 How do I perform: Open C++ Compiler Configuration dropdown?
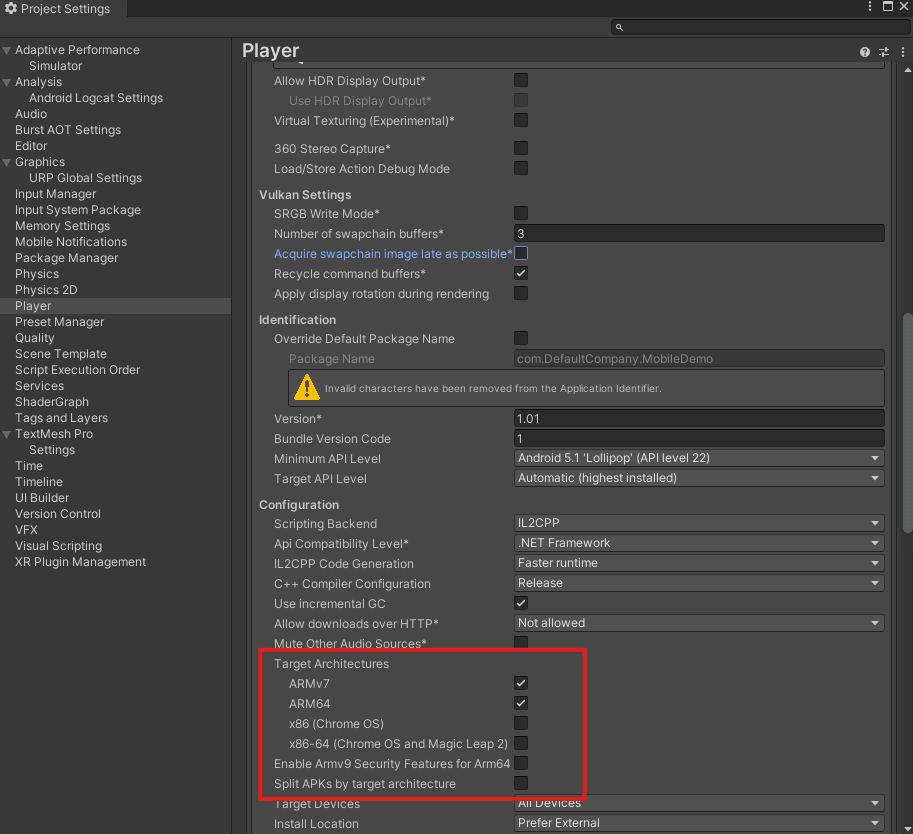(699, 583)
